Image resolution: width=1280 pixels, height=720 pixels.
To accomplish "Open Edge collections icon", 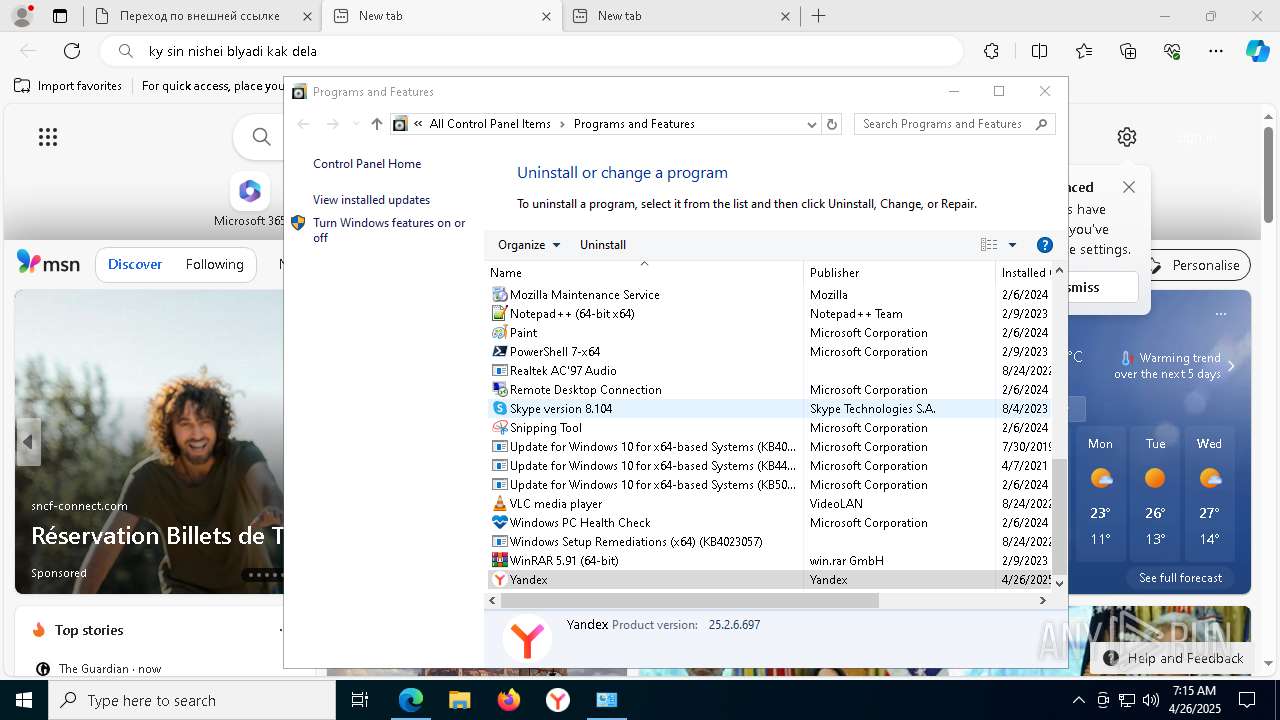I will pos(1128,51).
